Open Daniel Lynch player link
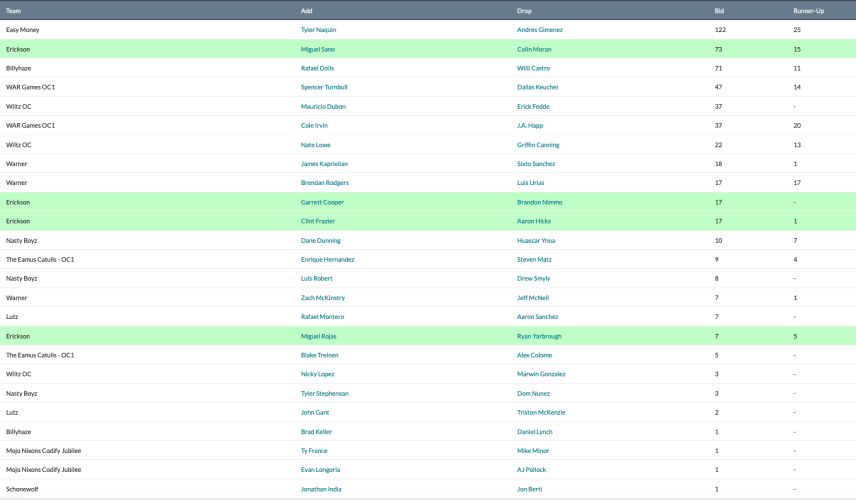856x500 pixels. (534, 432)
